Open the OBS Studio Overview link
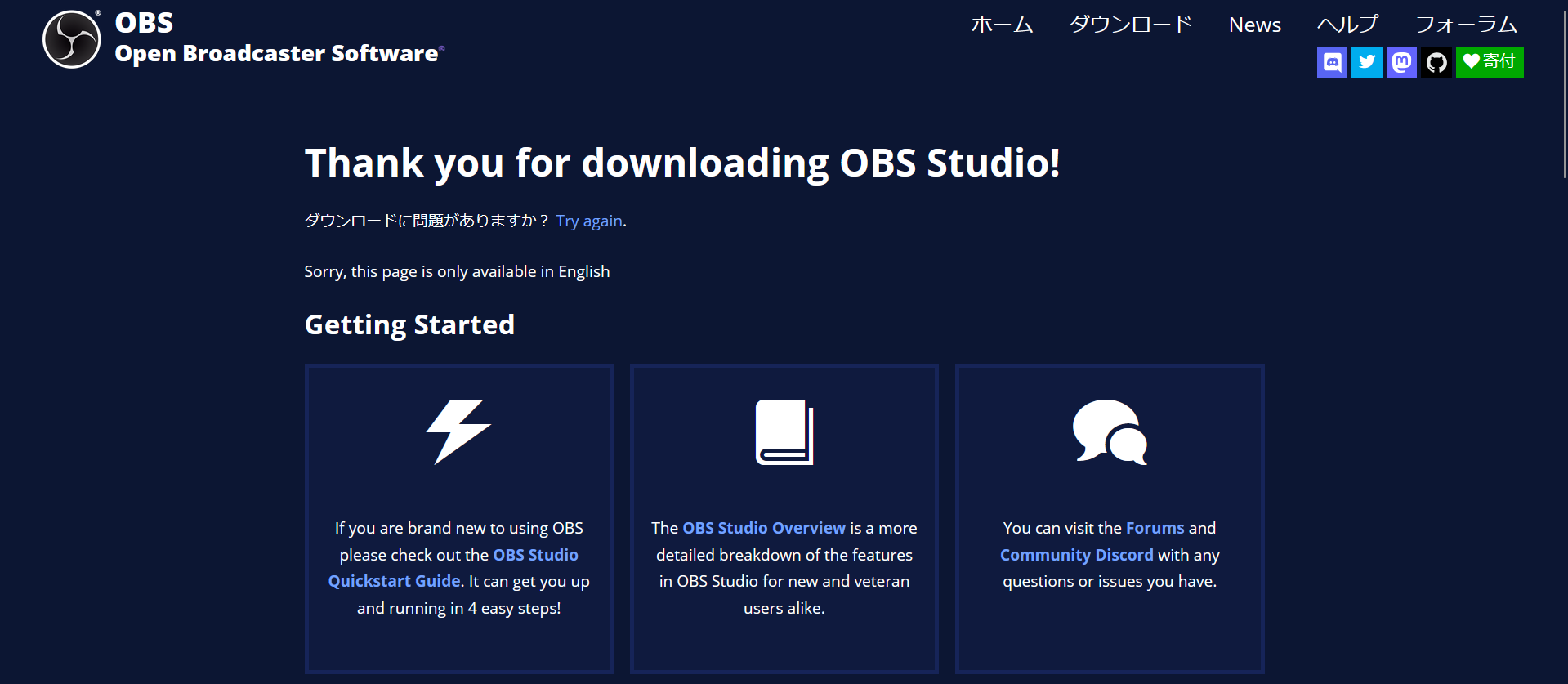This screenshot has width=1568, height=684. 764,528
